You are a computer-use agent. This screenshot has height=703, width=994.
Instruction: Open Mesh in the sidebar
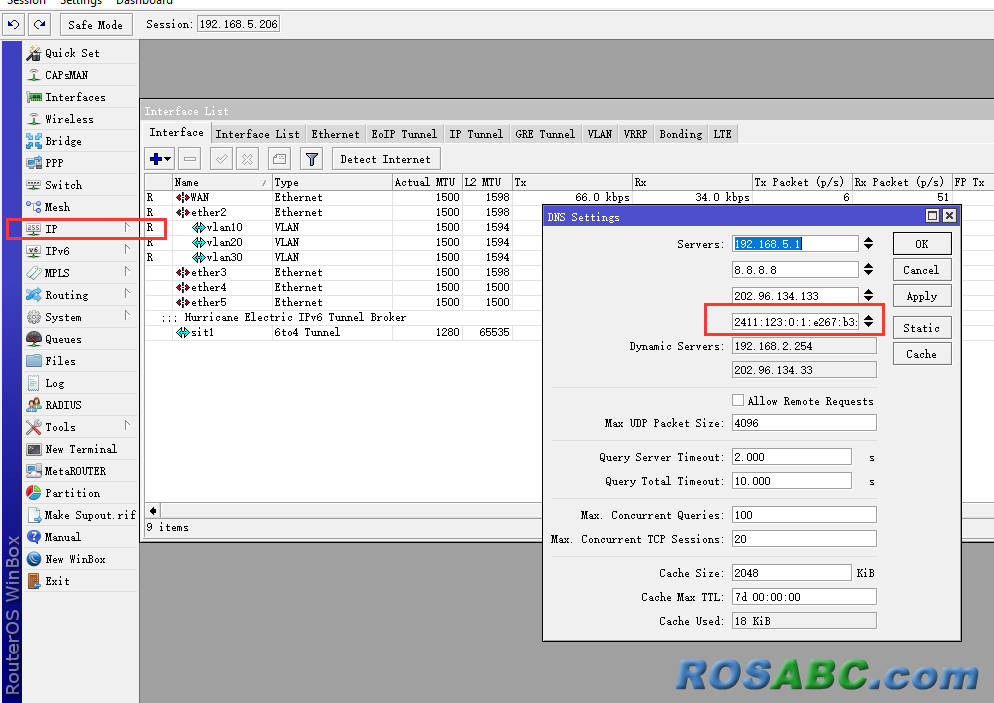pos(81,207)
